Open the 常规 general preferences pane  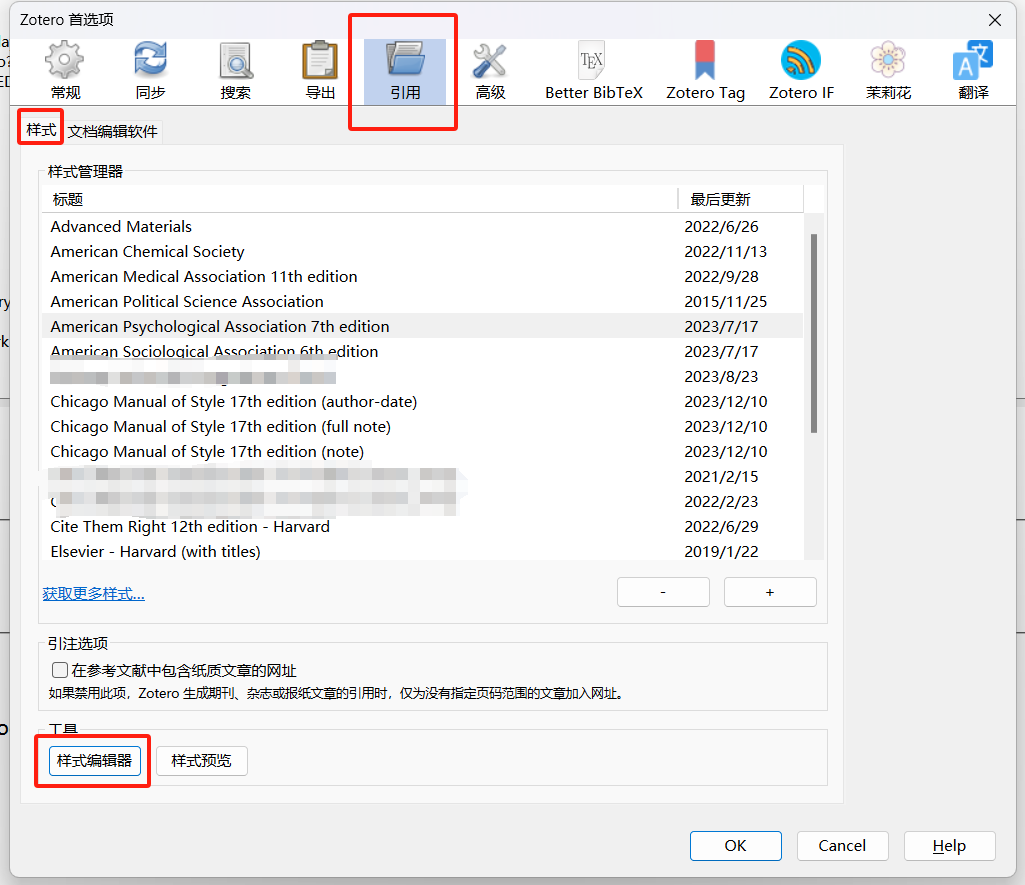pos(65,71)
